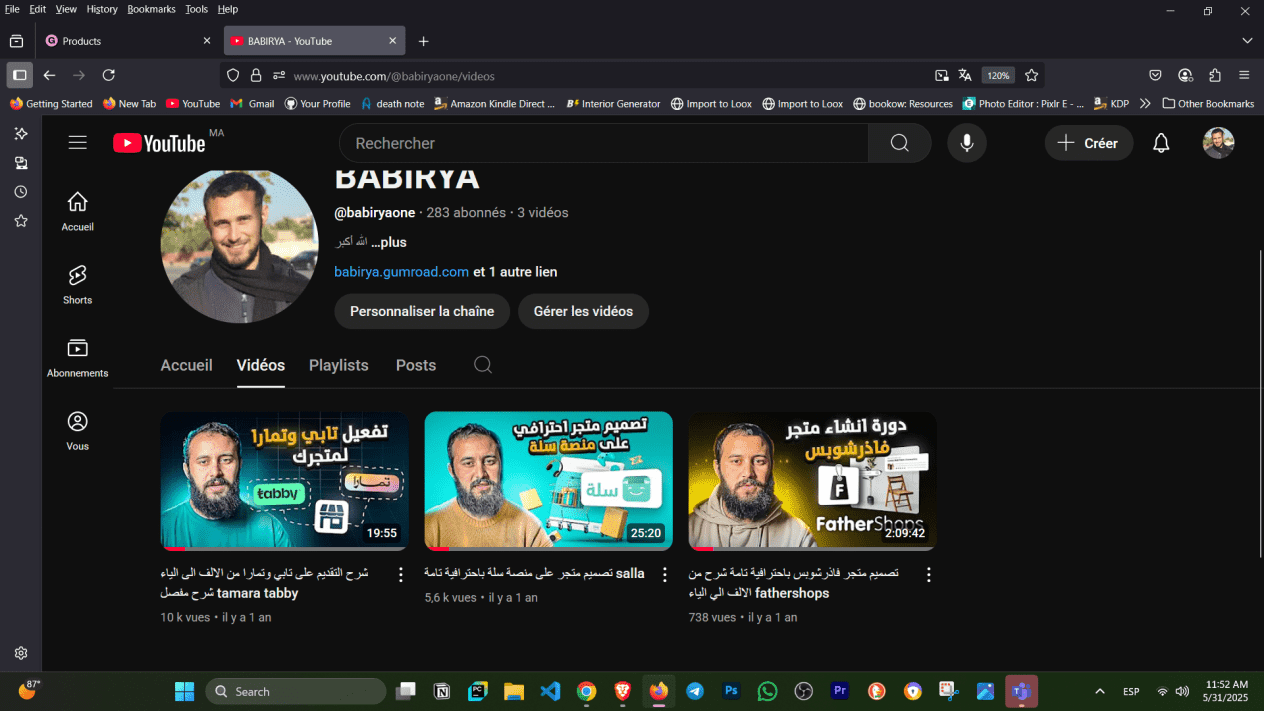Click Personnaliser la chaîne button

[422, 311]
